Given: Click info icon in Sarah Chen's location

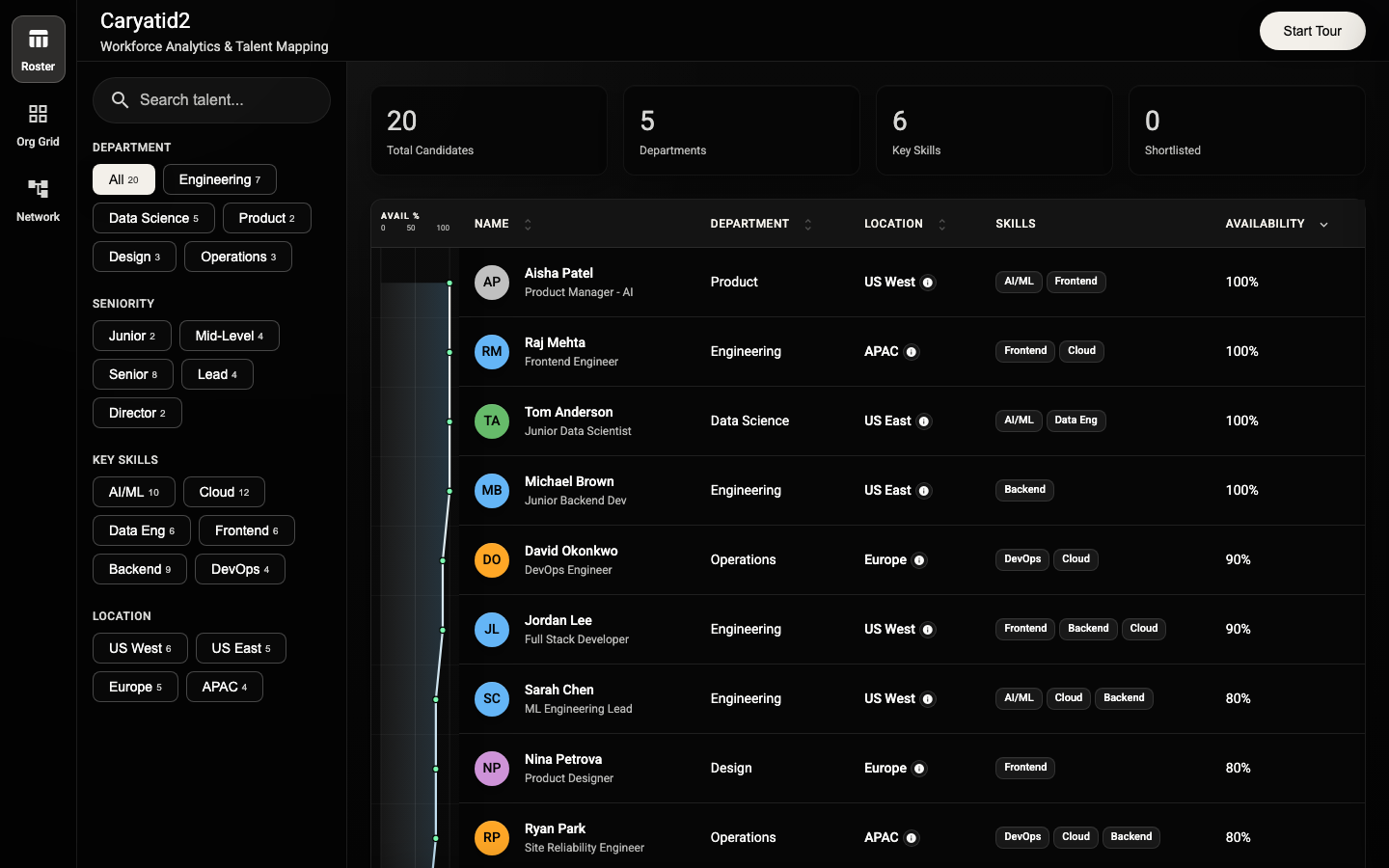Looking at the screenshot, I should [928, 699].
